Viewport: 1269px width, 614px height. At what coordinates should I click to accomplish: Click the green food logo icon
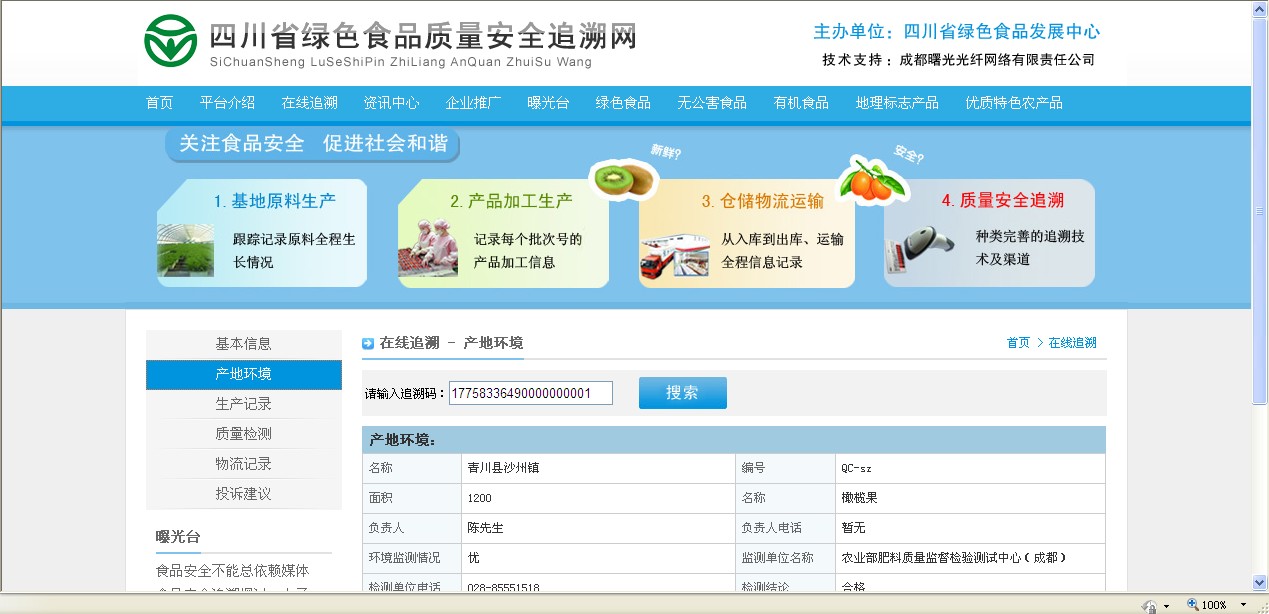coord(170,41)
